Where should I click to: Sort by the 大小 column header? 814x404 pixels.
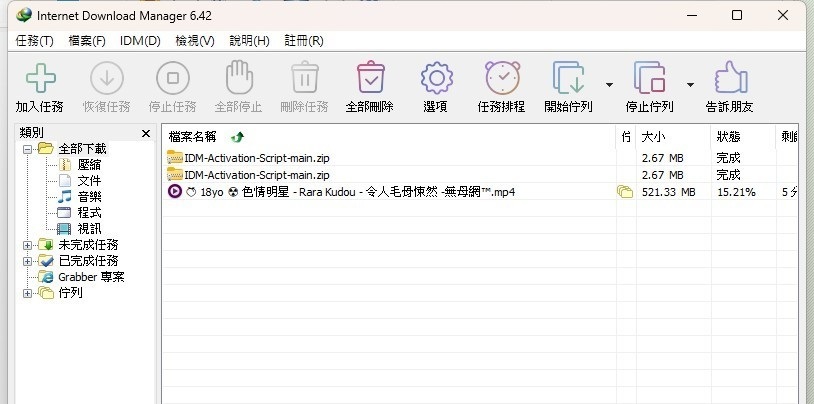point(652,136)
